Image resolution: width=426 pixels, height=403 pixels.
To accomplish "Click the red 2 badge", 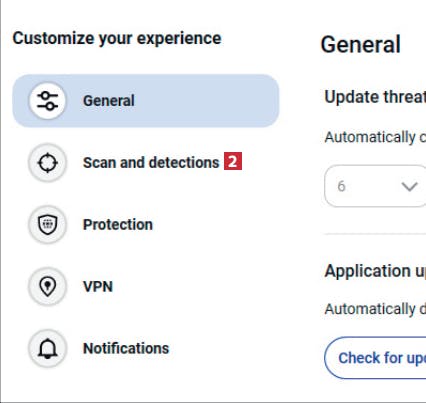I will pyautogui.click(x=233, y=161).
